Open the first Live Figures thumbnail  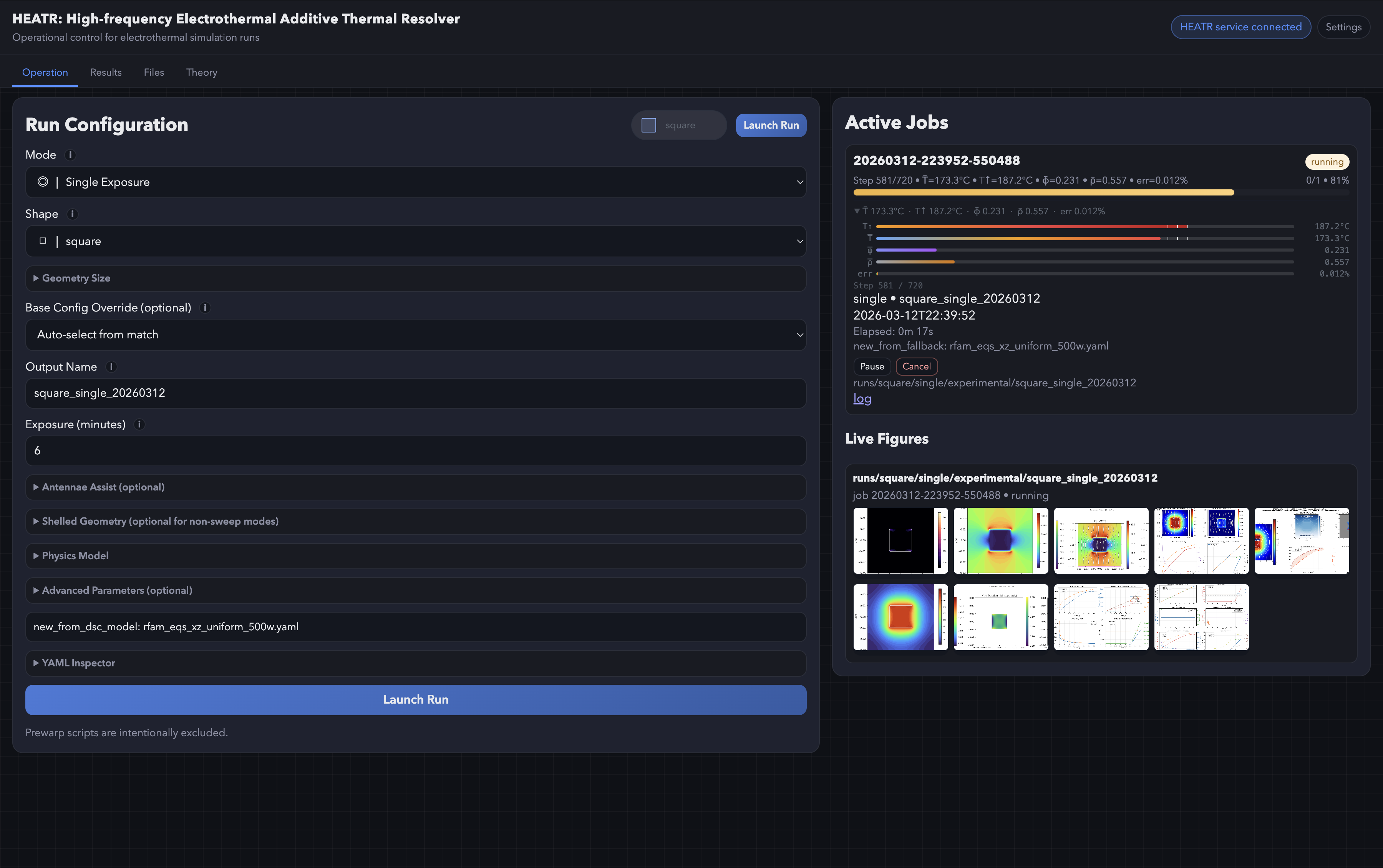tap(900, 540)
